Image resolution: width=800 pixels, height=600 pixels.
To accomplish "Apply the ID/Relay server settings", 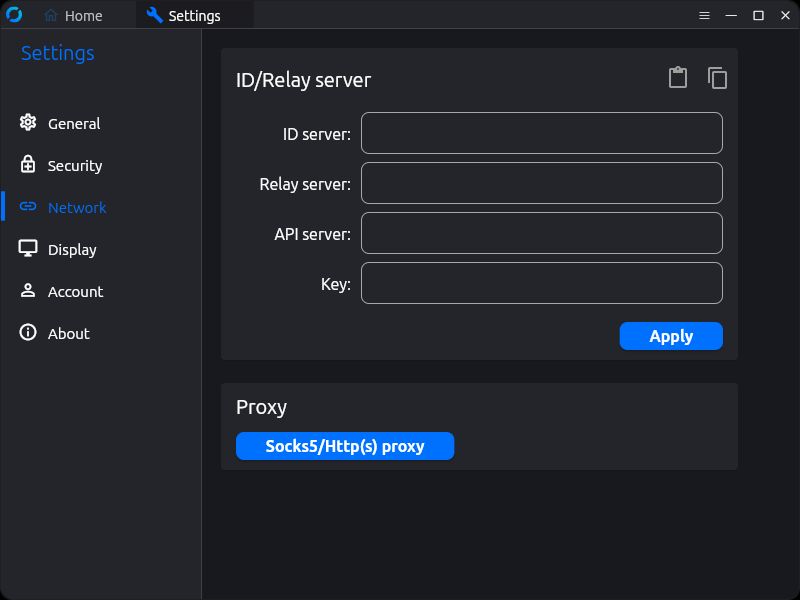I will (671, 336).
